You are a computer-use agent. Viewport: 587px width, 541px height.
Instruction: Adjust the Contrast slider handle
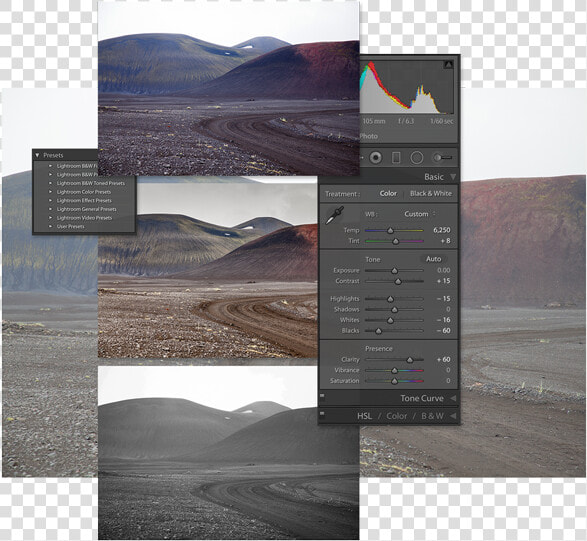click(398, 281)
